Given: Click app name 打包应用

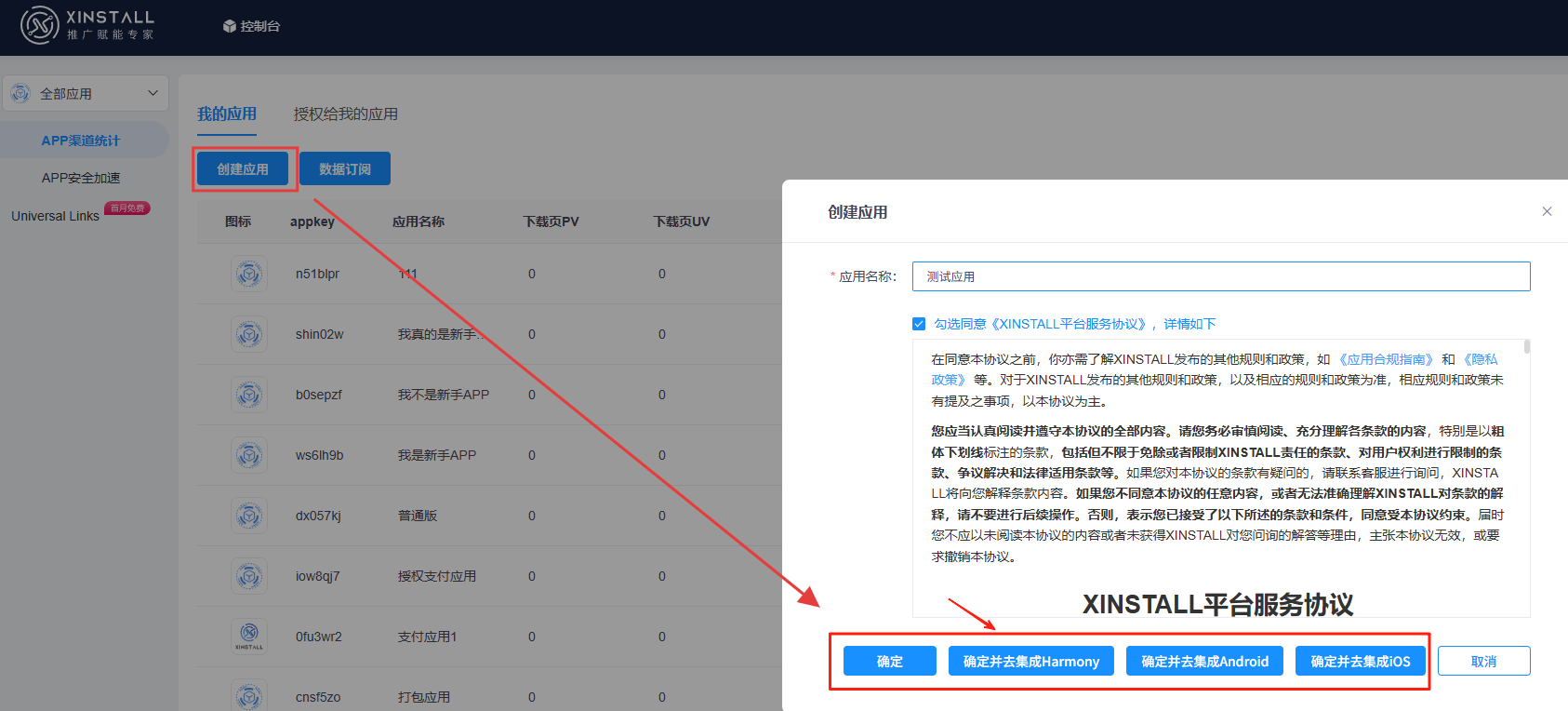Looking at the screenshot, I should point(424,697).
